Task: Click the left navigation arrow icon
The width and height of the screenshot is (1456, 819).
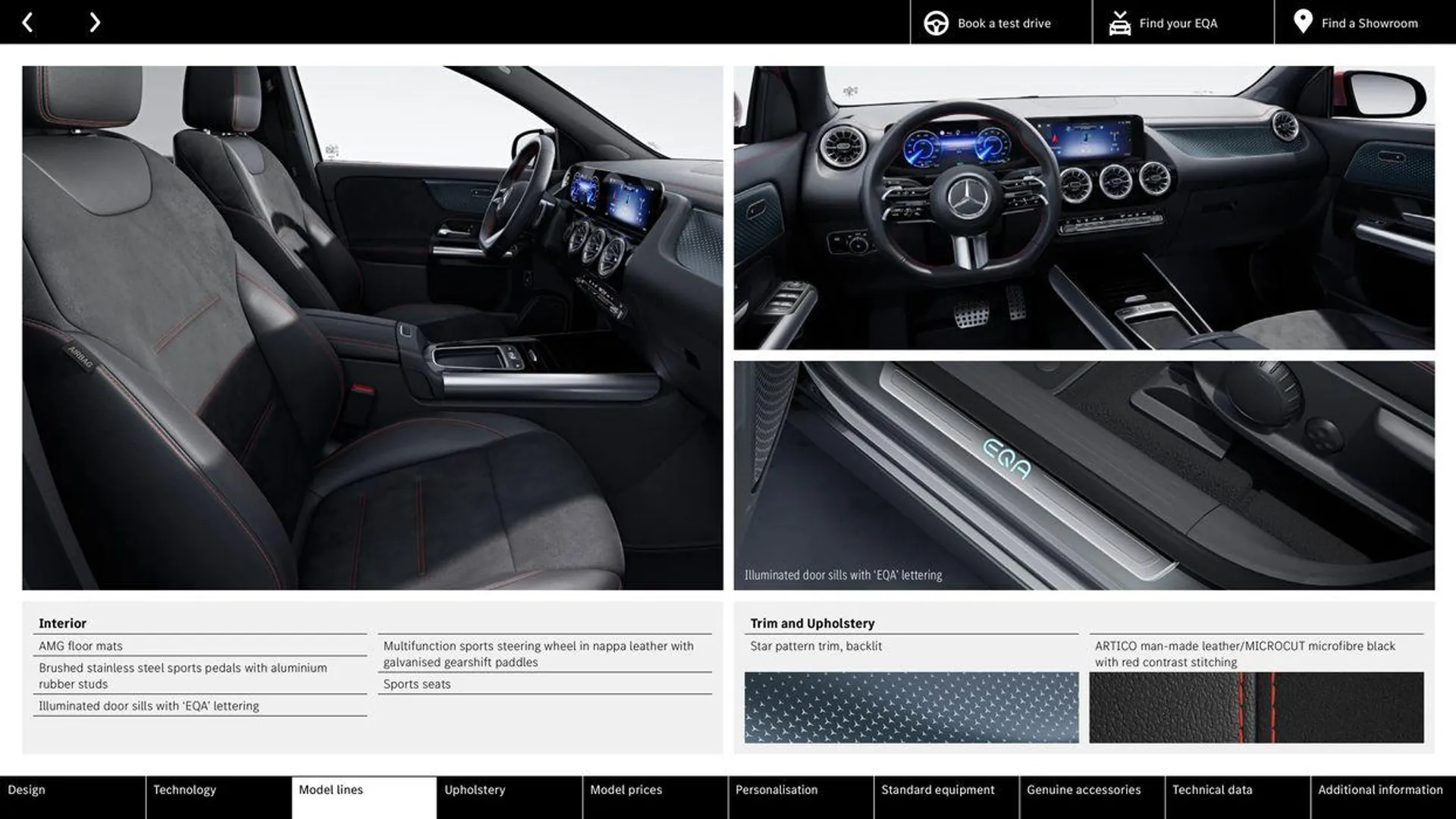Action: pyautogui.click(x=27, y=21)
